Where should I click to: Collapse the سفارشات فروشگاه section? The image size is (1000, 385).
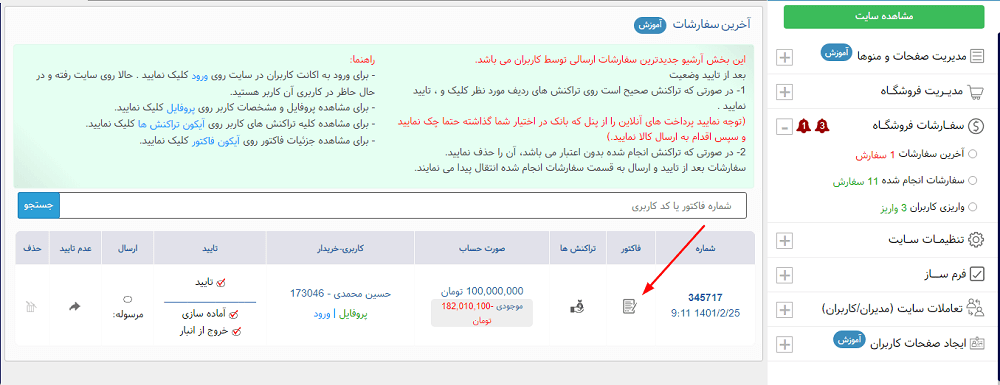pyautogui.click(x=784, y=127)
